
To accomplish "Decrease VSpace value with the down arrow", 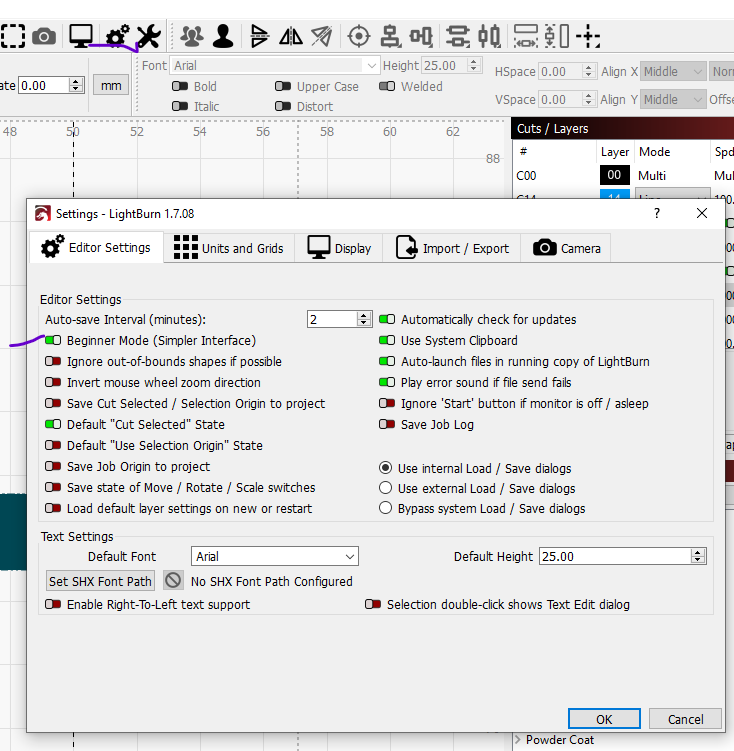I will point(589,103).
